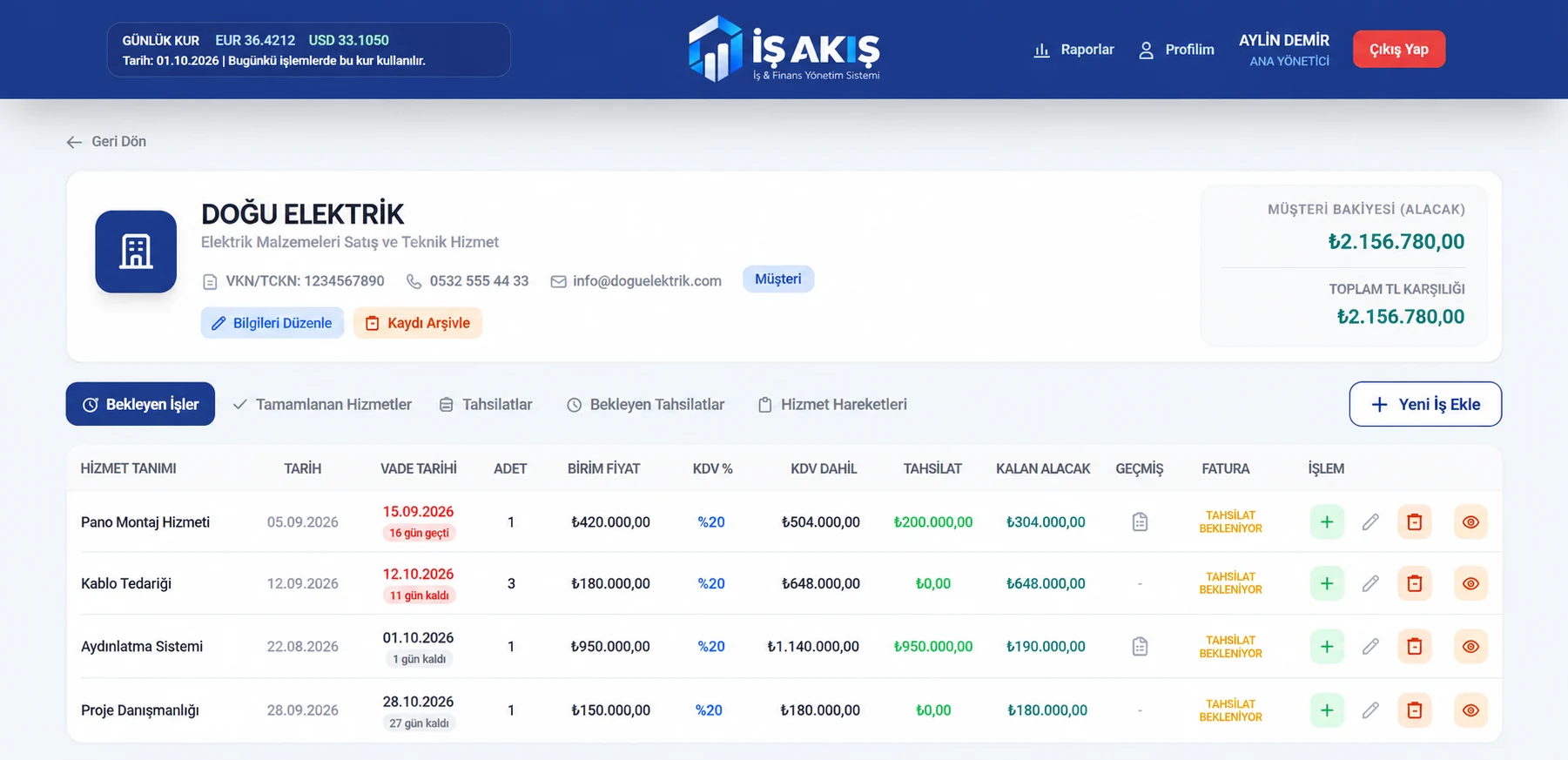Image resolution: width=1568 pixels, height=760 pixels.
Task: Delete the Kablo Tedariği row
Action: (1415, 583)
